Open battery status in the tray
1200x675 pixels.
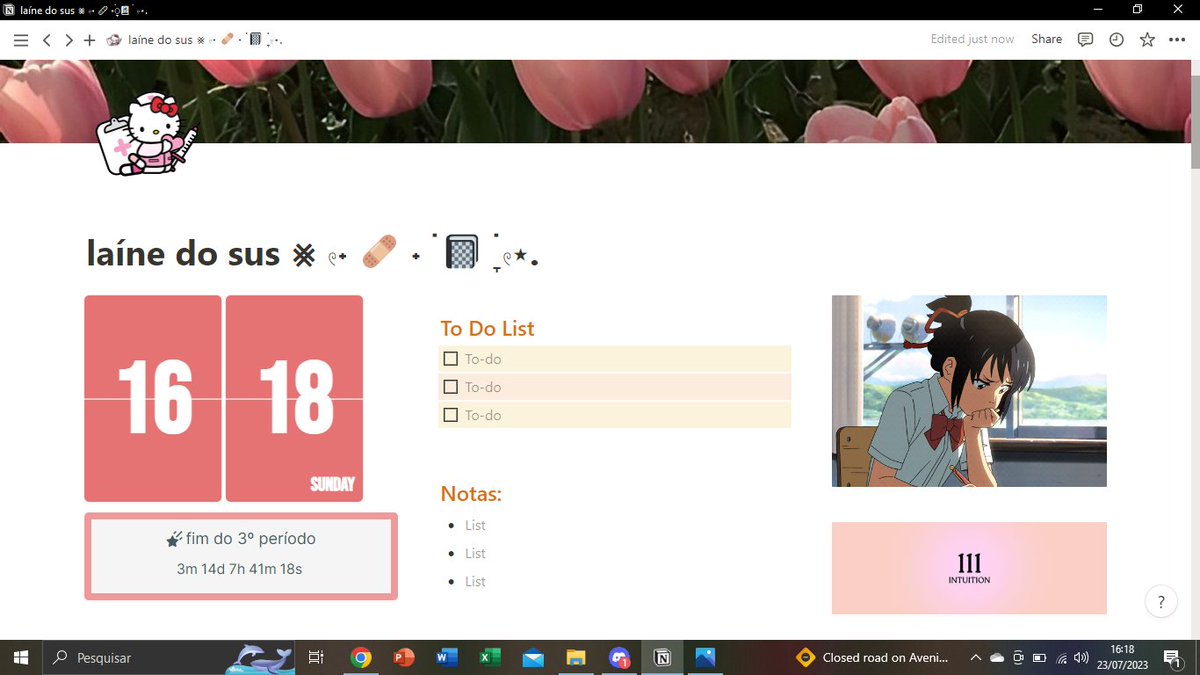1039,658
